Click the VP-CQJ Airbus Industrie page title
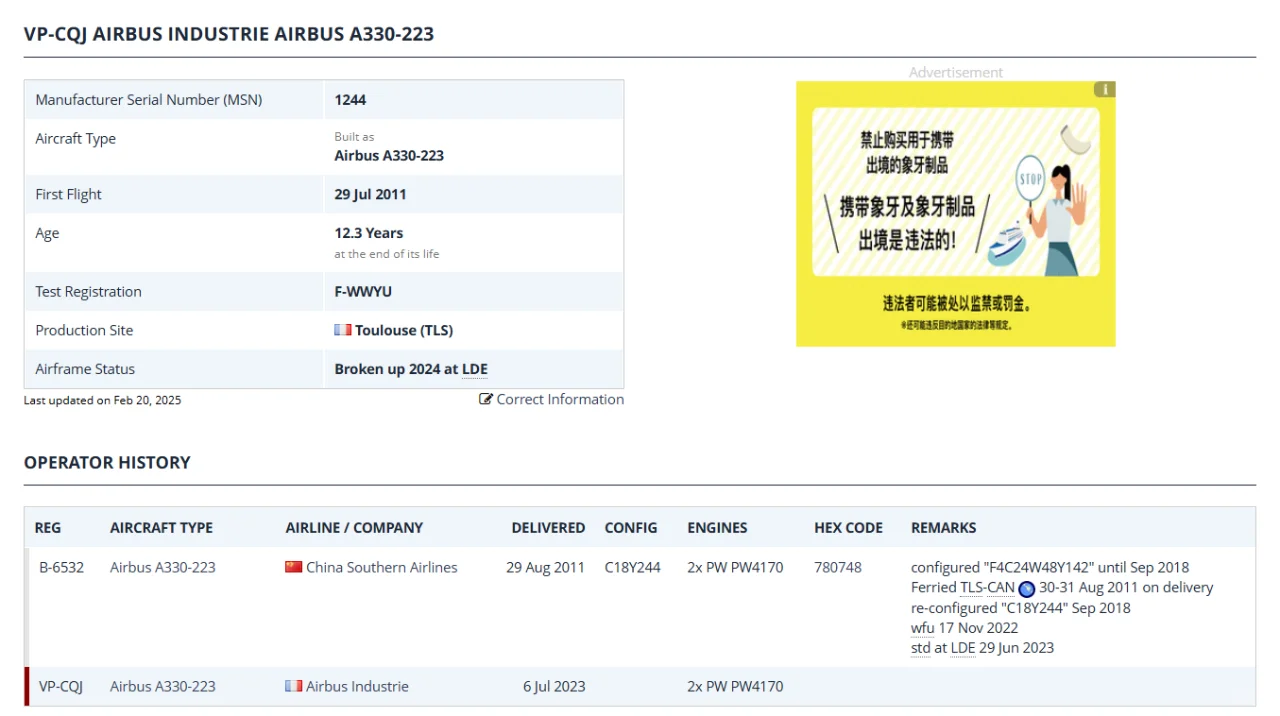The width and height of the screenshot is (1280, 716). 229,34
